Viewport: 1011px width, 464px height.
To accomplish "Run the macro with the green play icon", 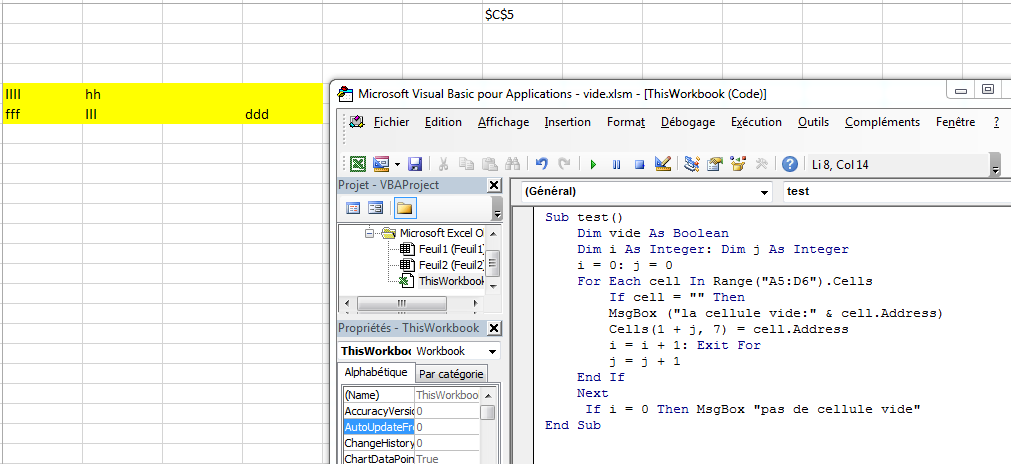I will click(x=593, y=165).
